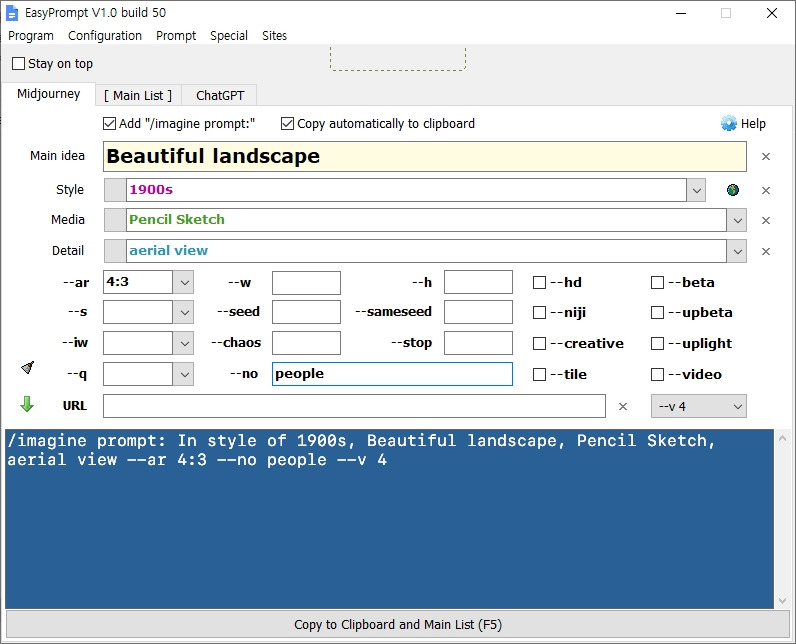Click the output scrollbar up arrow
This screenshot has width=796, height=644.
tap(782, 437)
